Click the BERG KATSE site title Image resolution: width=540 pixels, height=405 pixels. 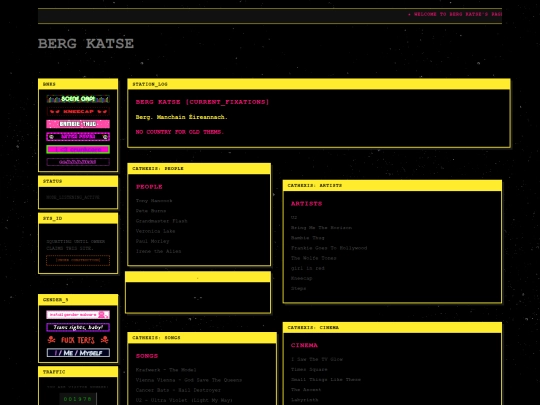click(x=86, y=44)
